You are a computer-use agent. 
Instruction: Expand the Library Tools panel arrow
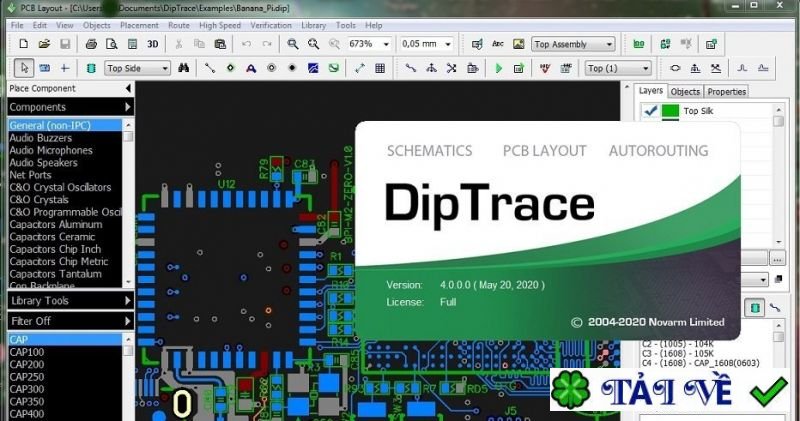128,301
